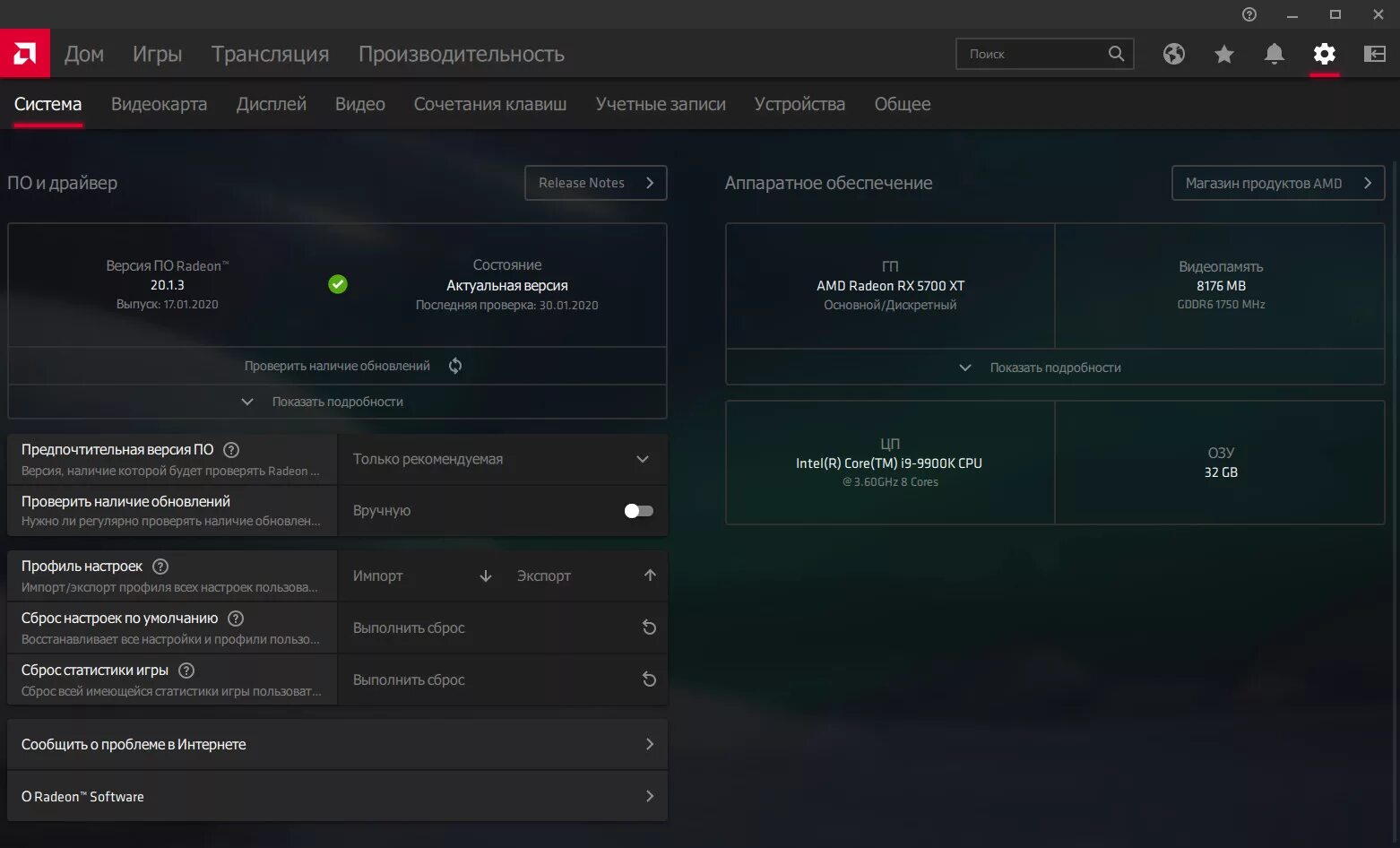Screen dimensions: 1400x848
Task: Click the Импорт button
Action: click(x=421, y=575)
